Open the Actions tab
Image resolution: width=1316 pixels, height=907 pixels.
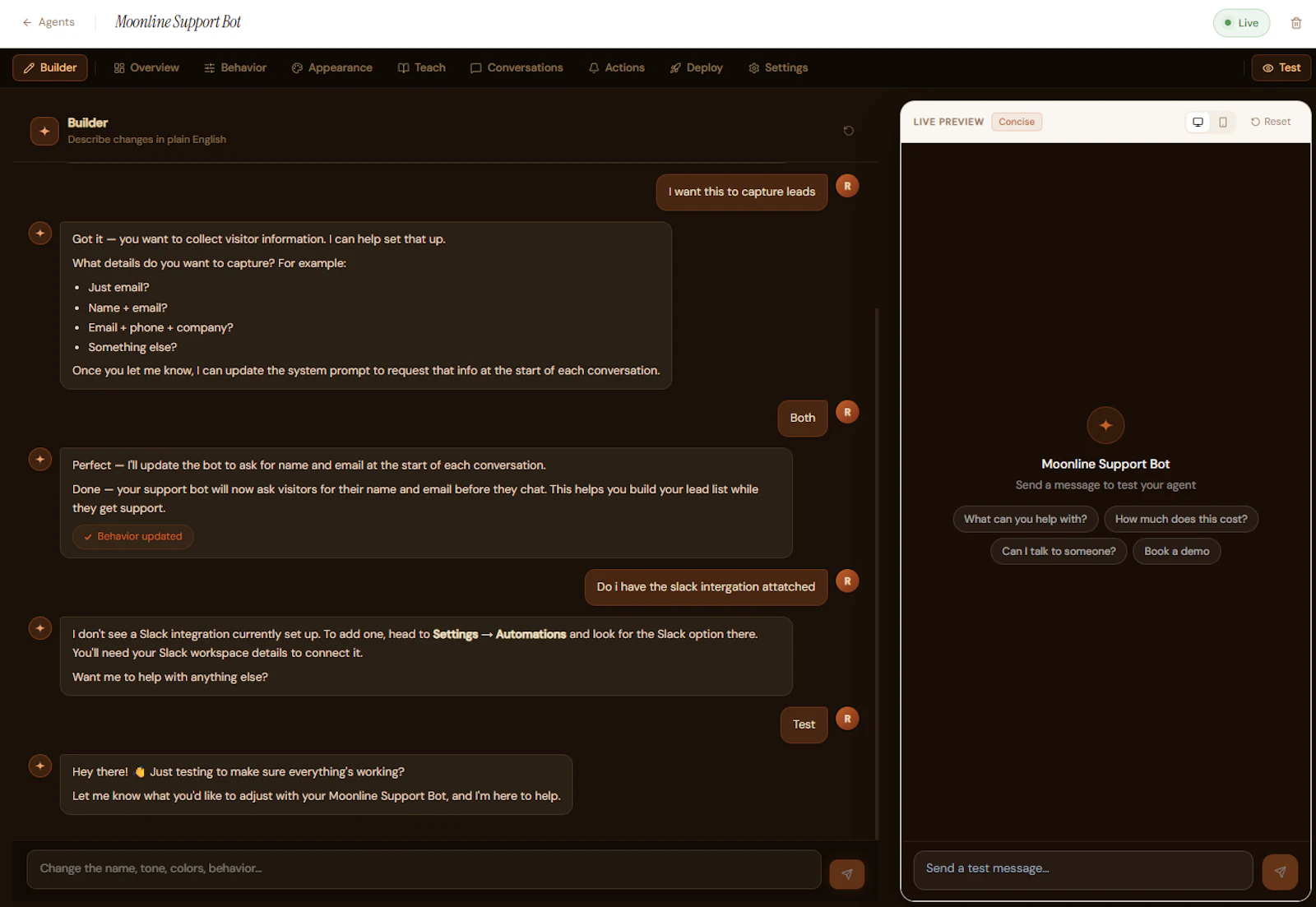pos(617,67)
